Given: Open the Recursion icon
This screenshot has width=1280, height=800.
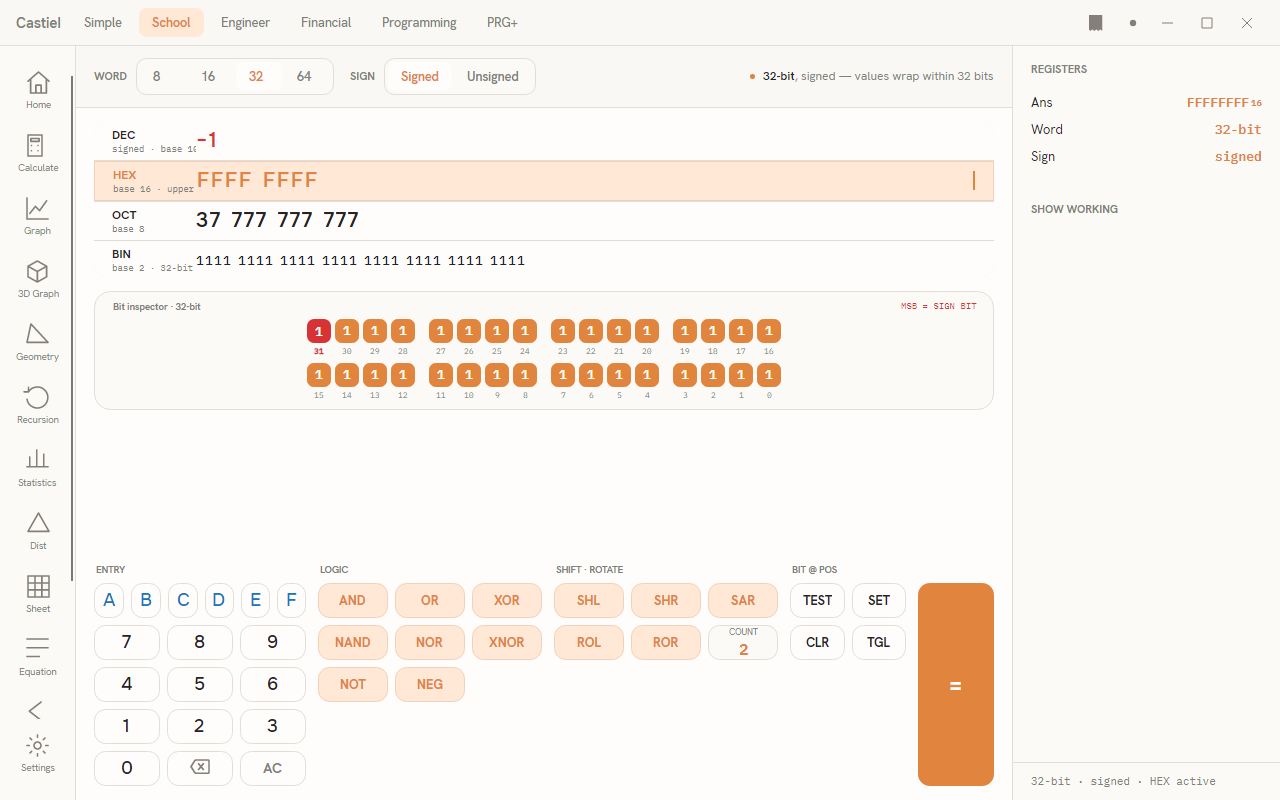Looking at the screenshot, I should (x=37, y=397).
